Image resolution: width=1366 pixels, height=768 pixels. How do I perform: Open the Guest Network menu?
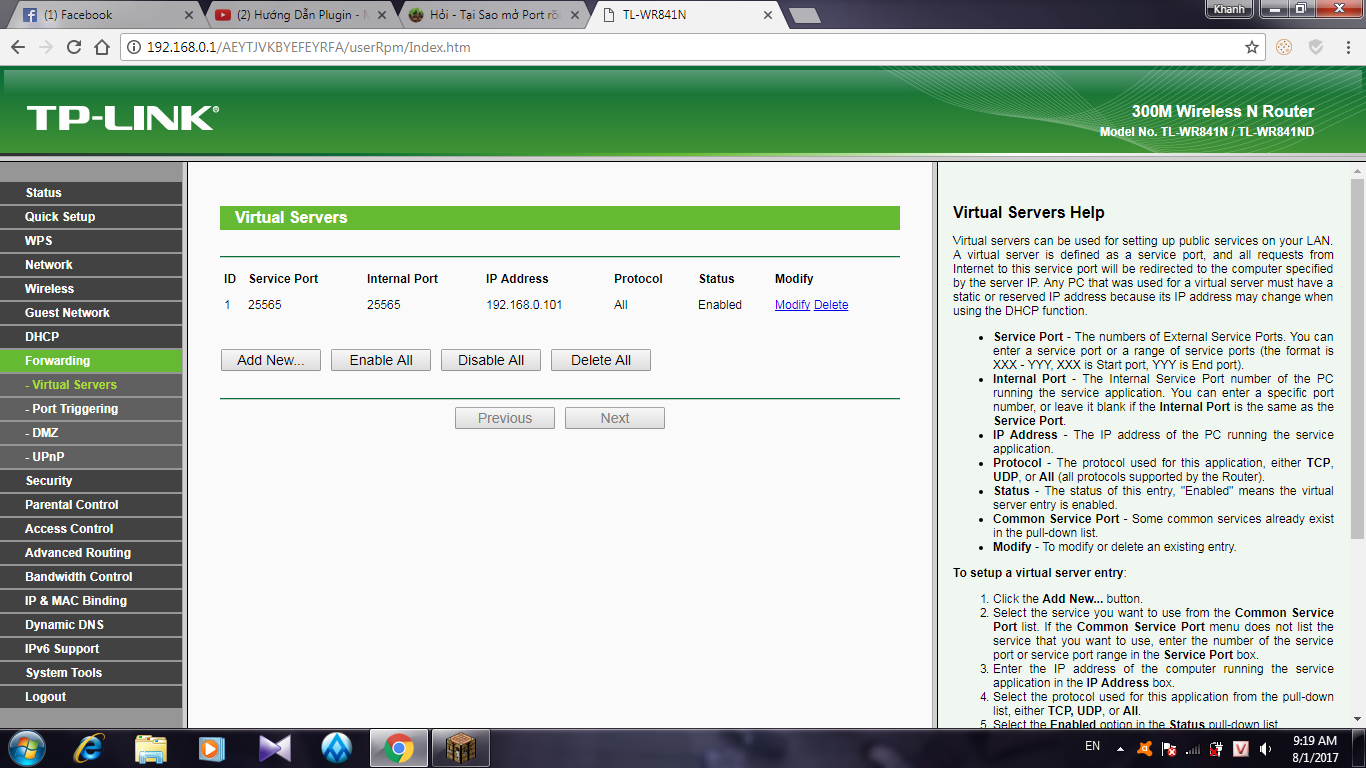(x=91, y=313)
